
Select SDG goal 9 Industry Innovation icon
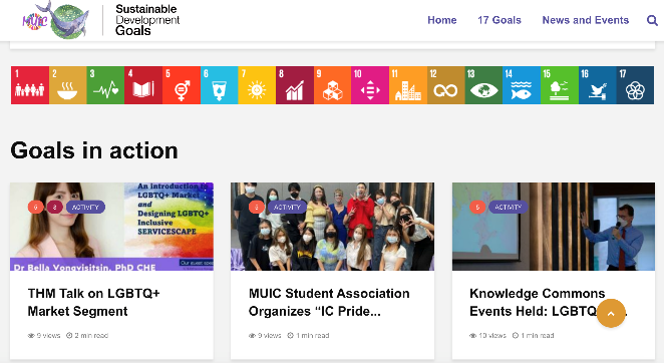pos(332,85)
